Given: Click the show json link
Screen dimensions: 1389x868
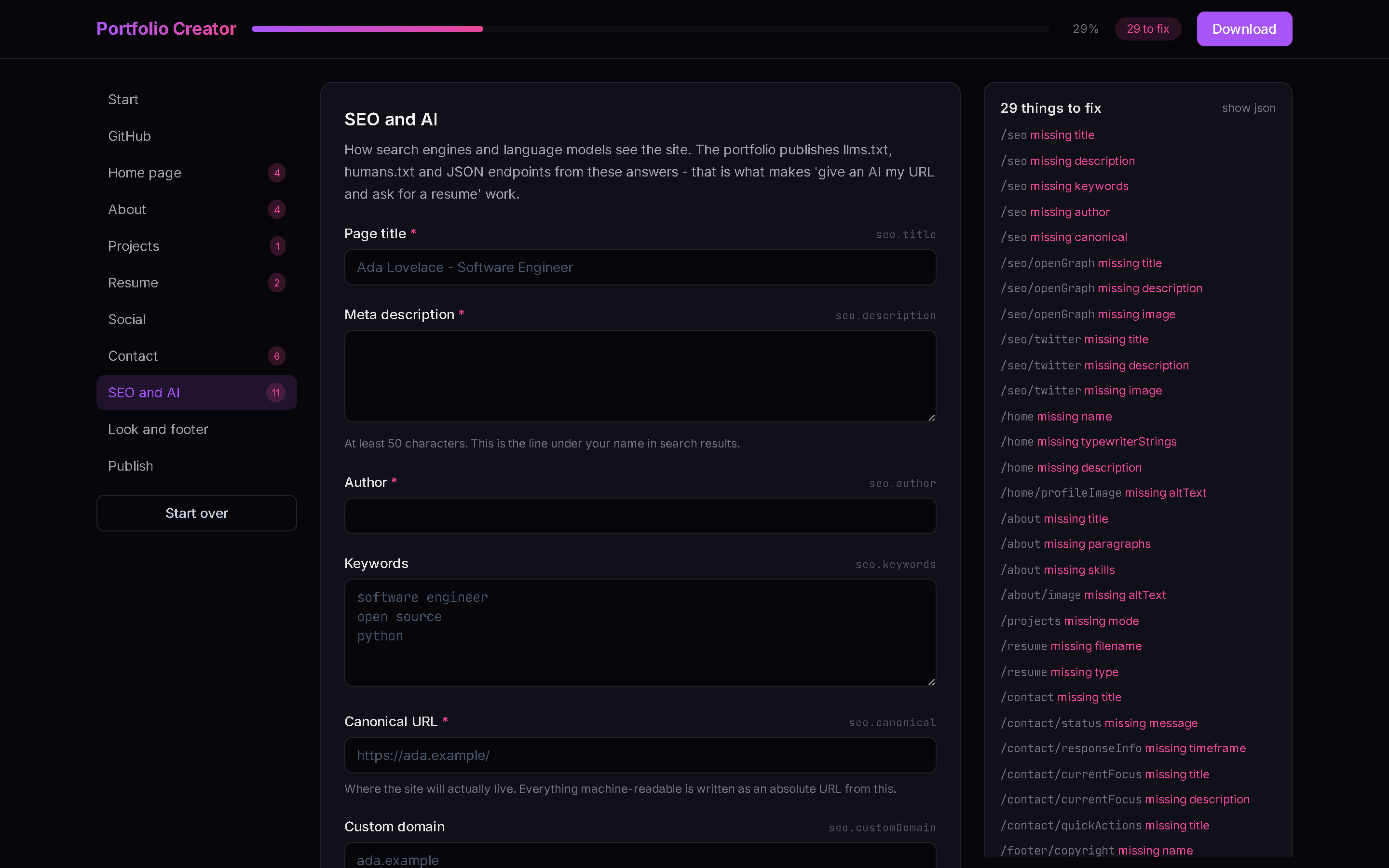Looking at the screenshot, I should pos(1248,108).
